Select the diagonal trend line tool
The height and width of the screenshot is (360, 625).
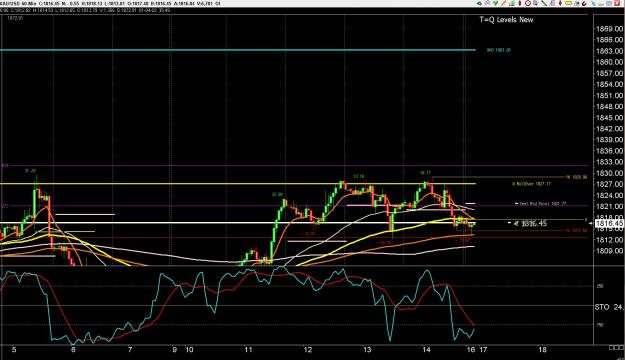pyautogui.click(x=544, y=3)
